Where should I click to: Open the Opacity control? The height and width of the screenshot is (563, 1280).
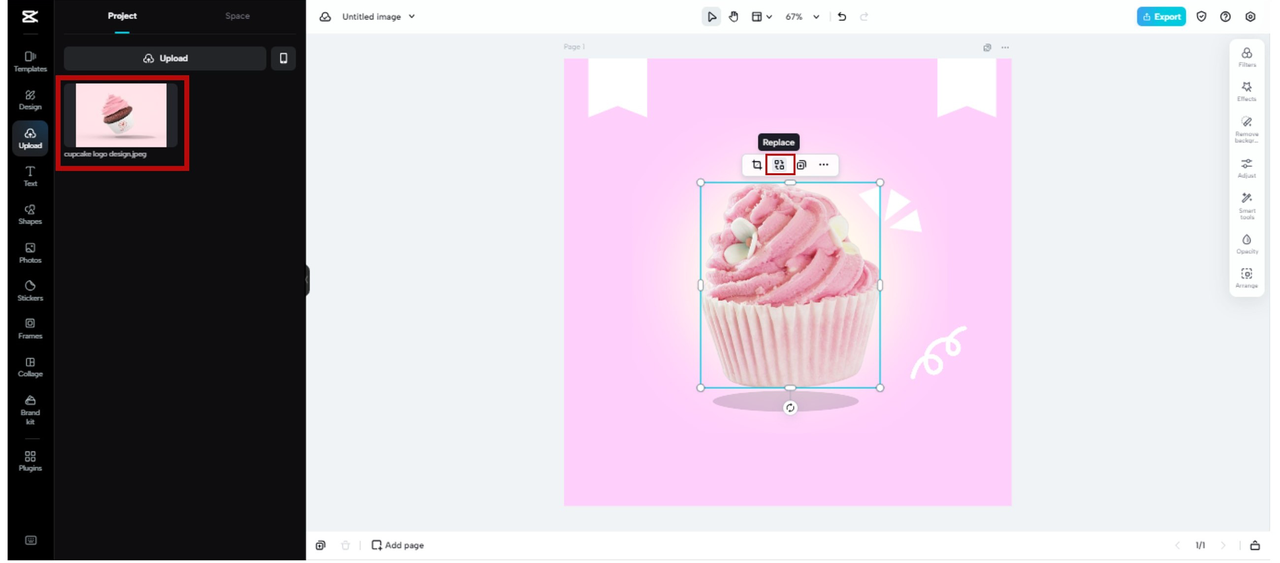coord(1246,244)
